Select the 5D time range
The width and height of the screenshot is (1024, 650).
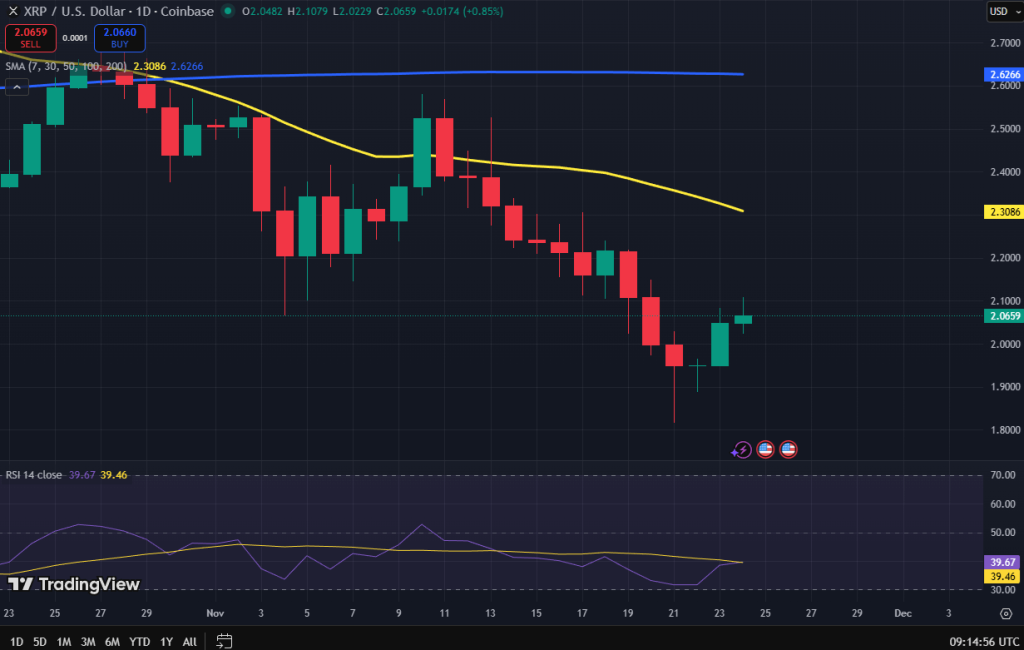(39, 641)
